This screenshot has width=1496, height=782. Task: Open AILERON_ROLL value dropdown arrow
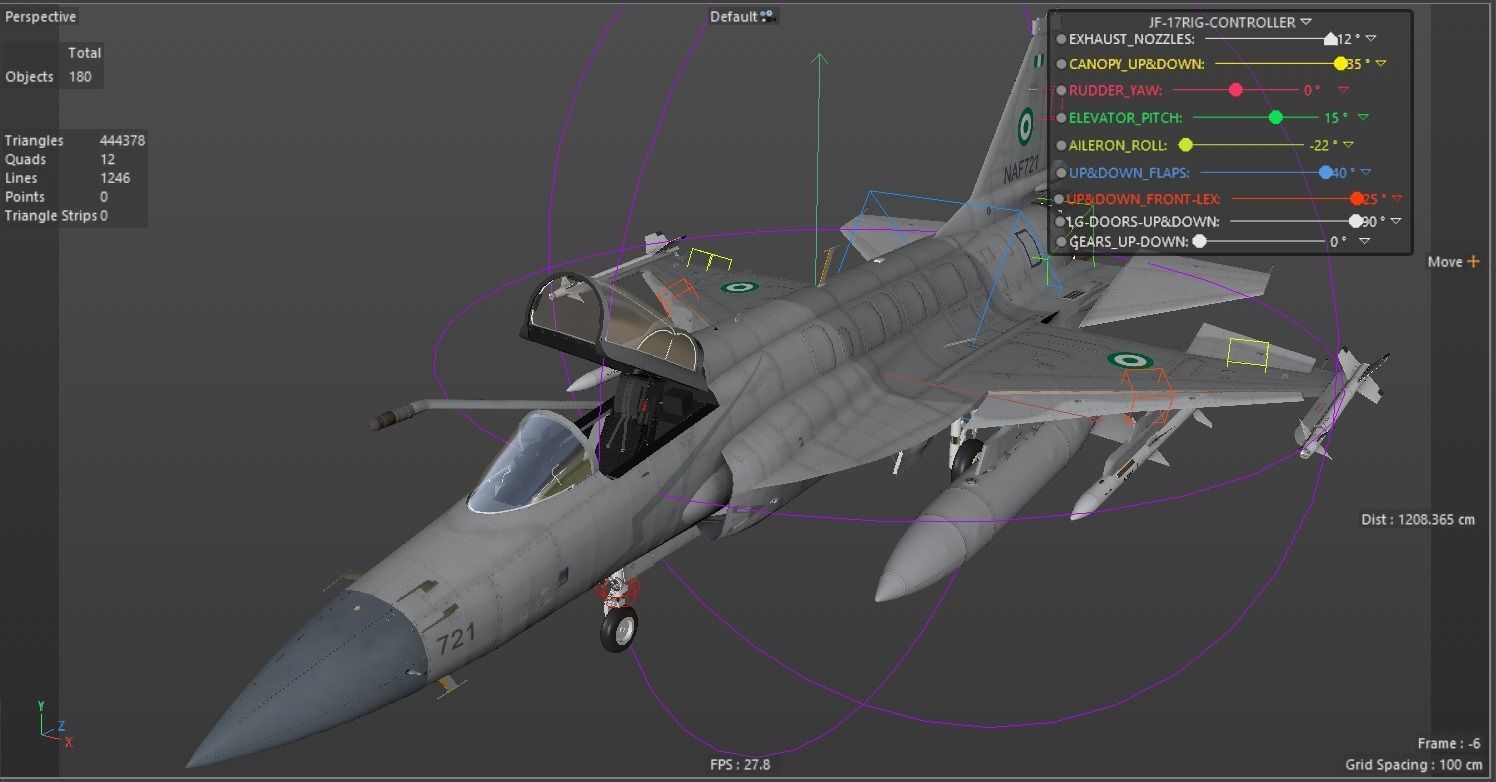click(1349, 145)
